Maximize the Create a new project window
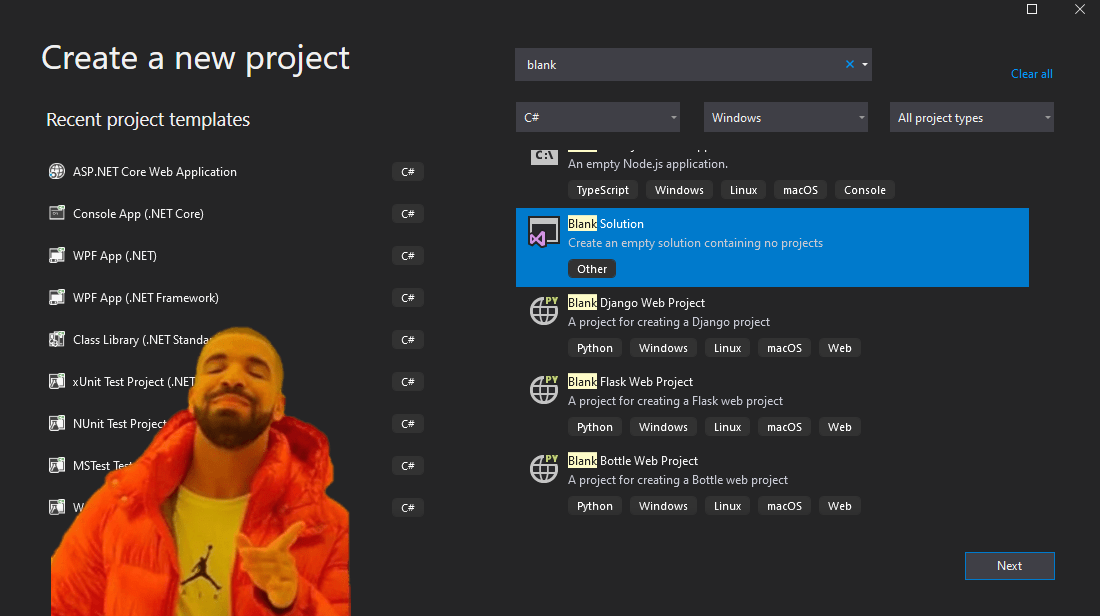The height and width of the screenshot is (616, 1100). pyautogui.click(x=1032, y=9)
